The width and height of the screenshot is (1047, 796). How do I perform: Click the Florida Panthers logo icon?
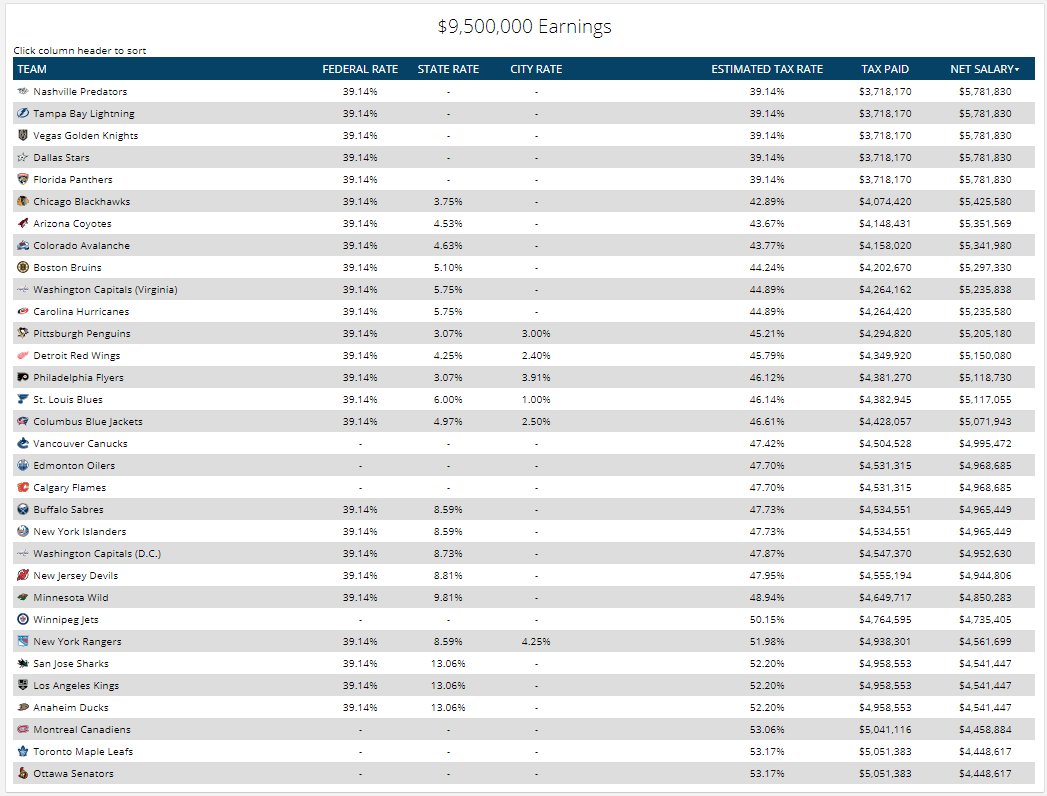coord(23,179)
